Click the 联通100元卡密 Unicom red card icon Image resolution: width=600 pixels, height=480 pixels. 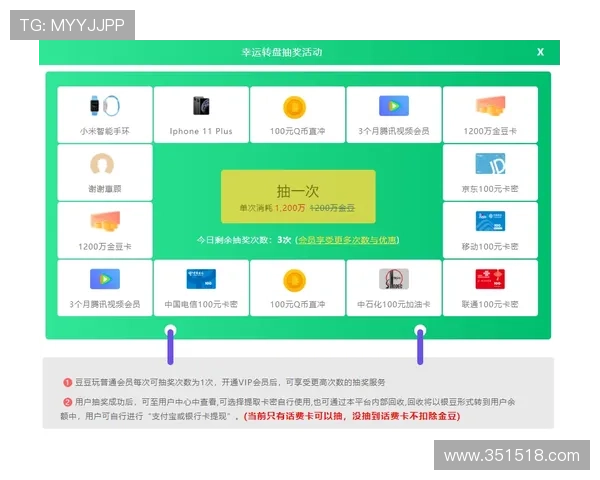point(490,279)
